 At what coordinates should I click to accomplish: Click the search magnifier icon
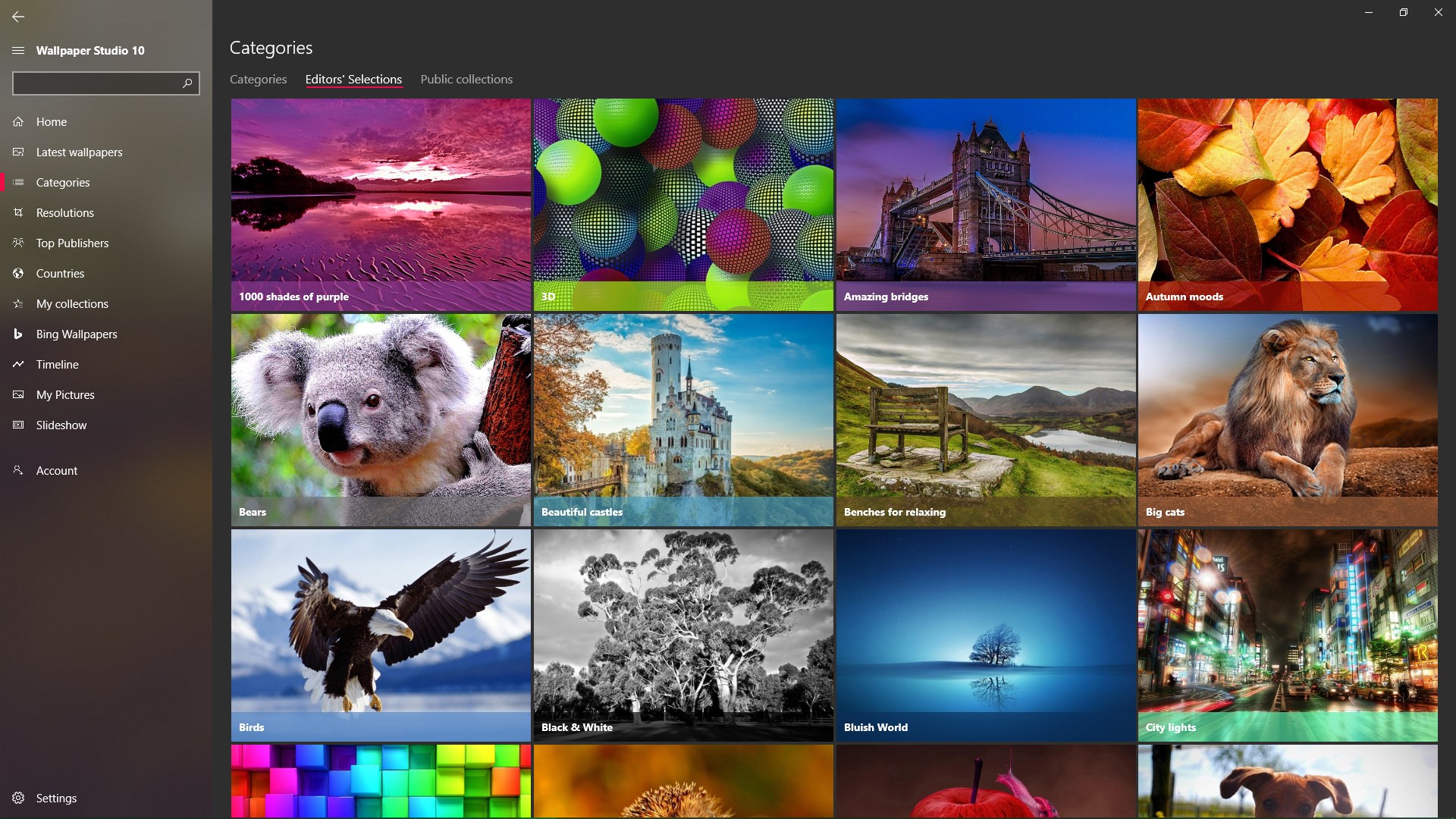tap(187, 83)
